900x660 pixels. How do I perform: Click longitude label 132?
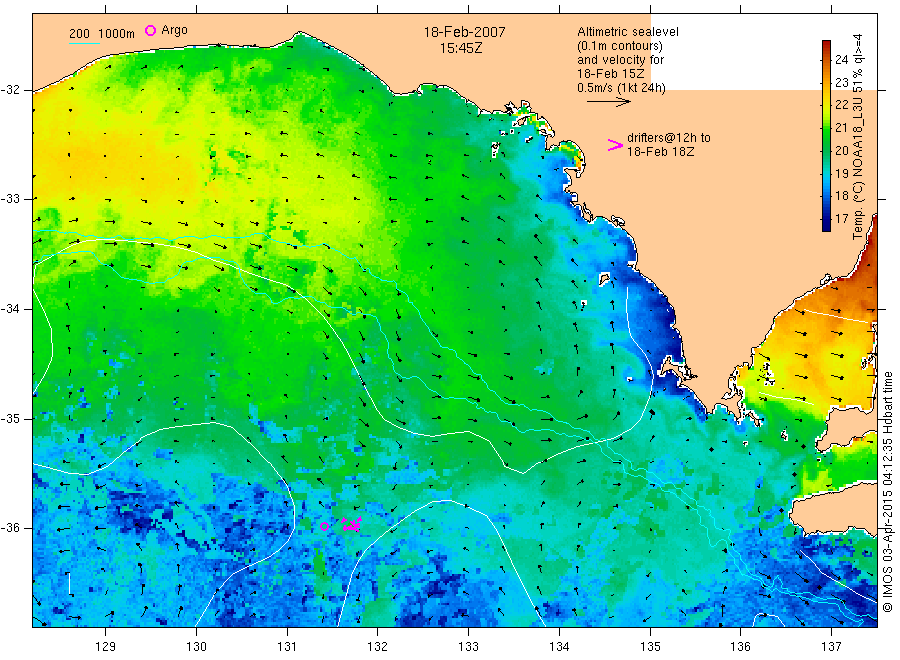click(378, 647)
